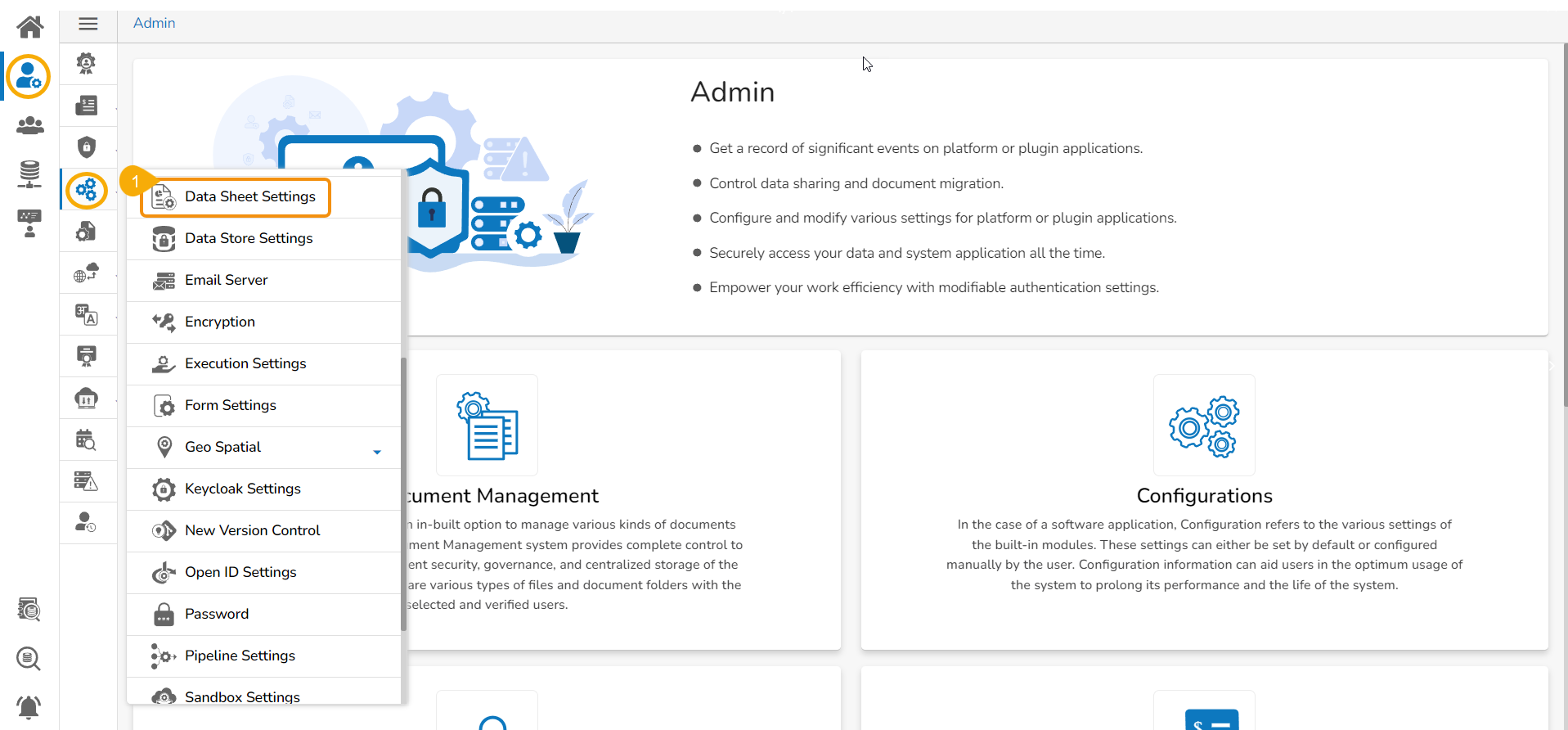This screenshot has width=1568, height=730.
Task: Go to the Home icon in sidebar
Action: coord(30,27)
